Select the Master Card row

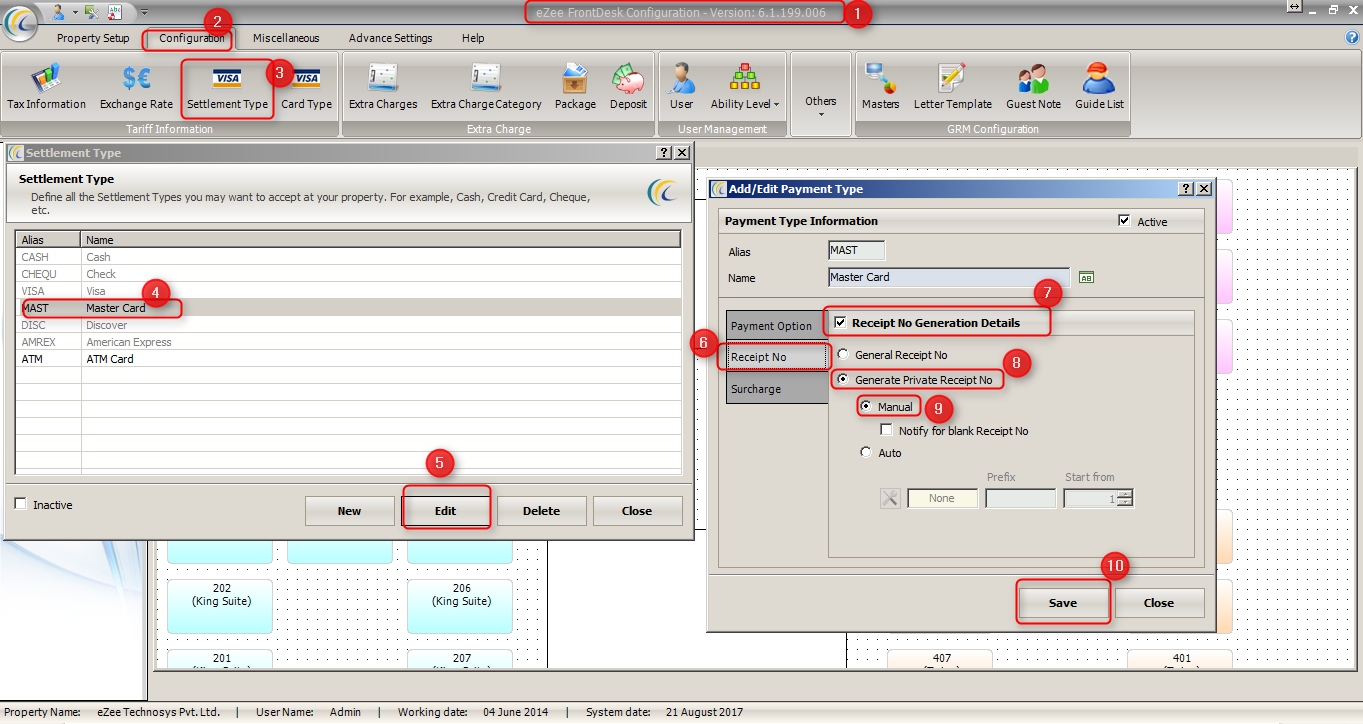(x=348, y=308)
